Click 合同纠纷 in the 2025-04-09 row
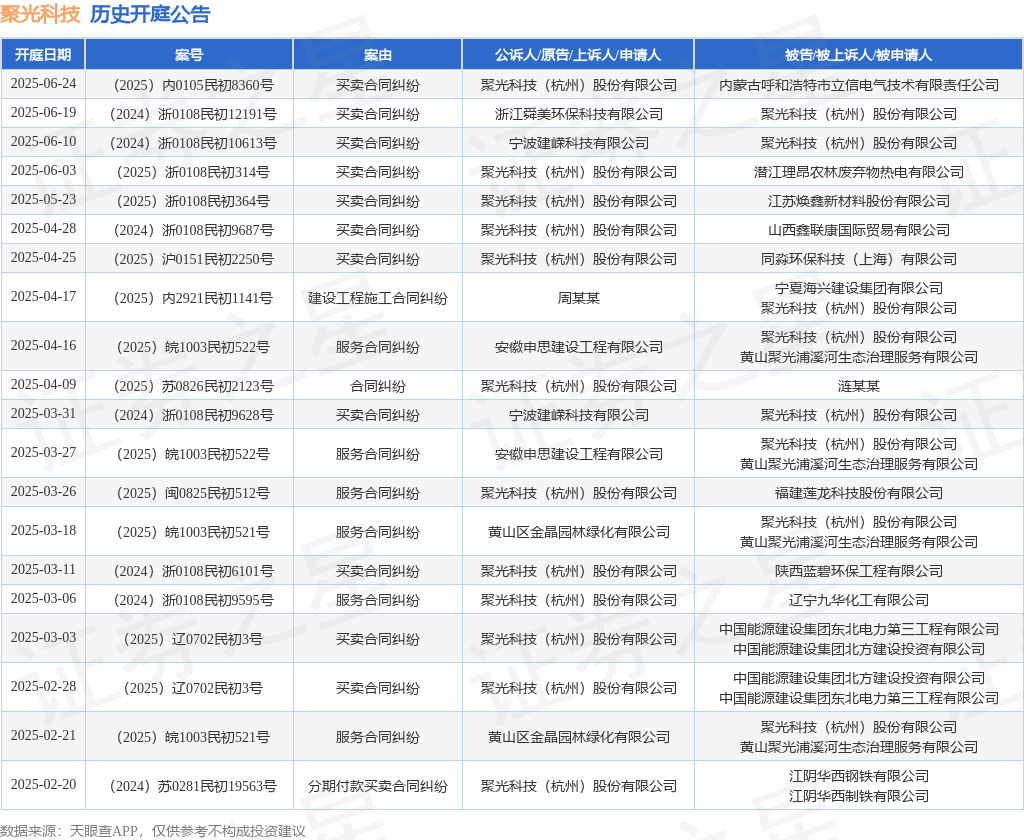Viewport: 1024px width, 840px height. (377, 386)
